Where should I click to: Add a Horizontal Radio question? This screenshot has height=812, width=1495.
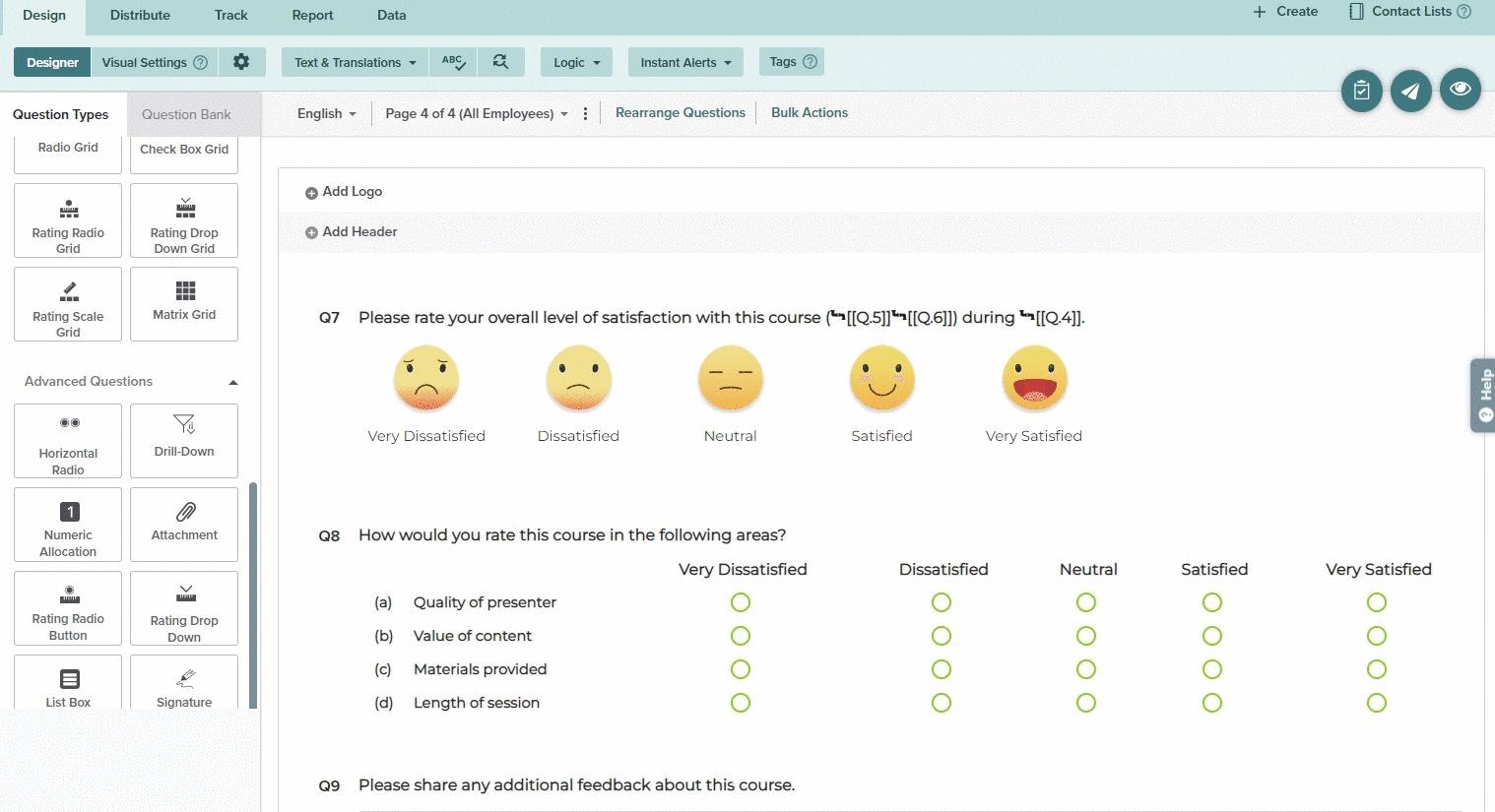[68, 441]
